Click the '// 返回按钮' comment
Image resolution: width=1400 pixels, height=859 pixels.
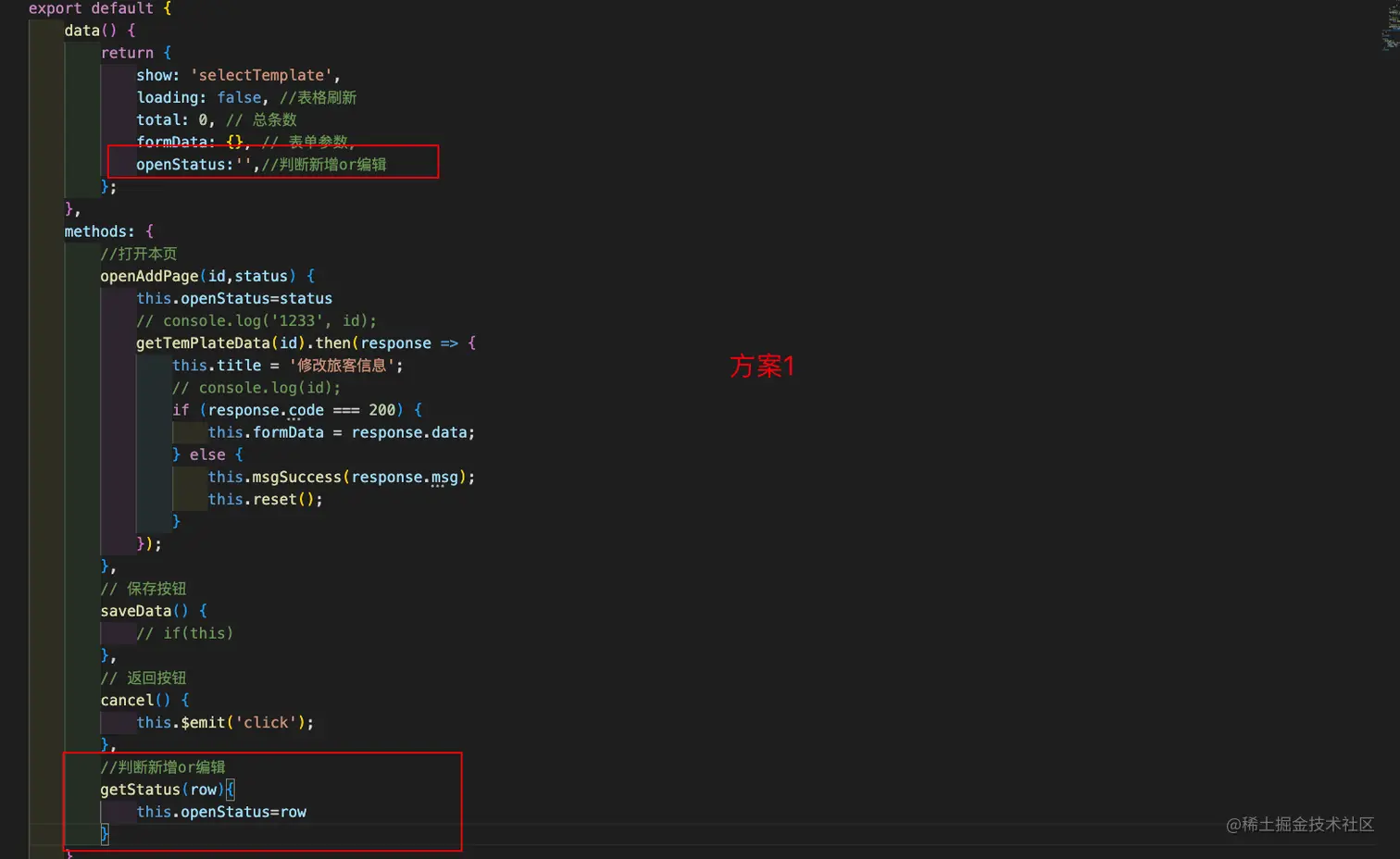(144, 678)
